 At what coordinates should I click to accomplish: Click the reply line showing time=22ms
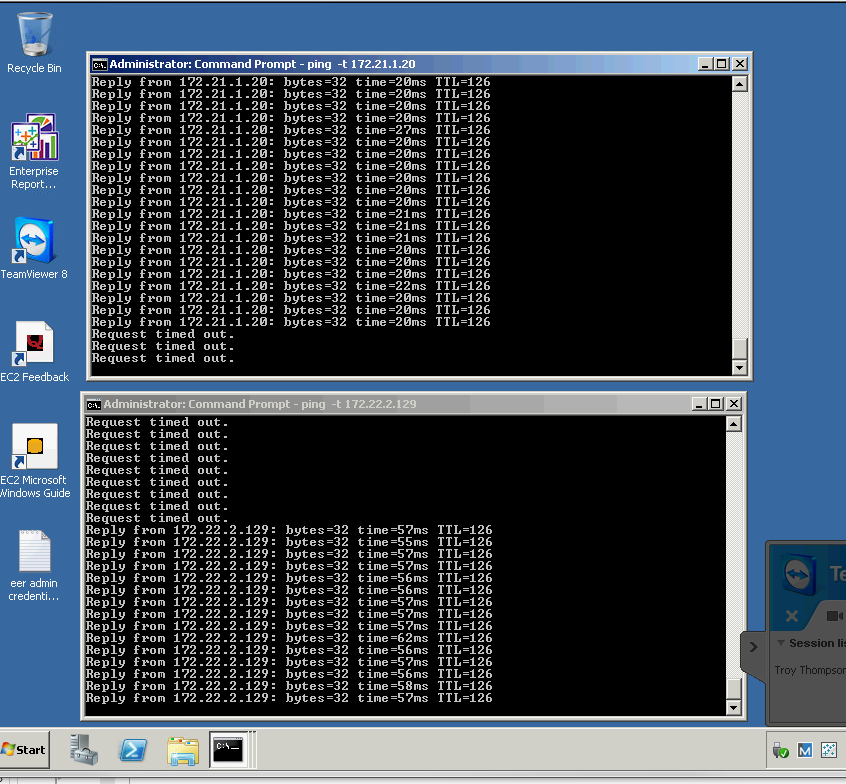(x=291, y=286)
